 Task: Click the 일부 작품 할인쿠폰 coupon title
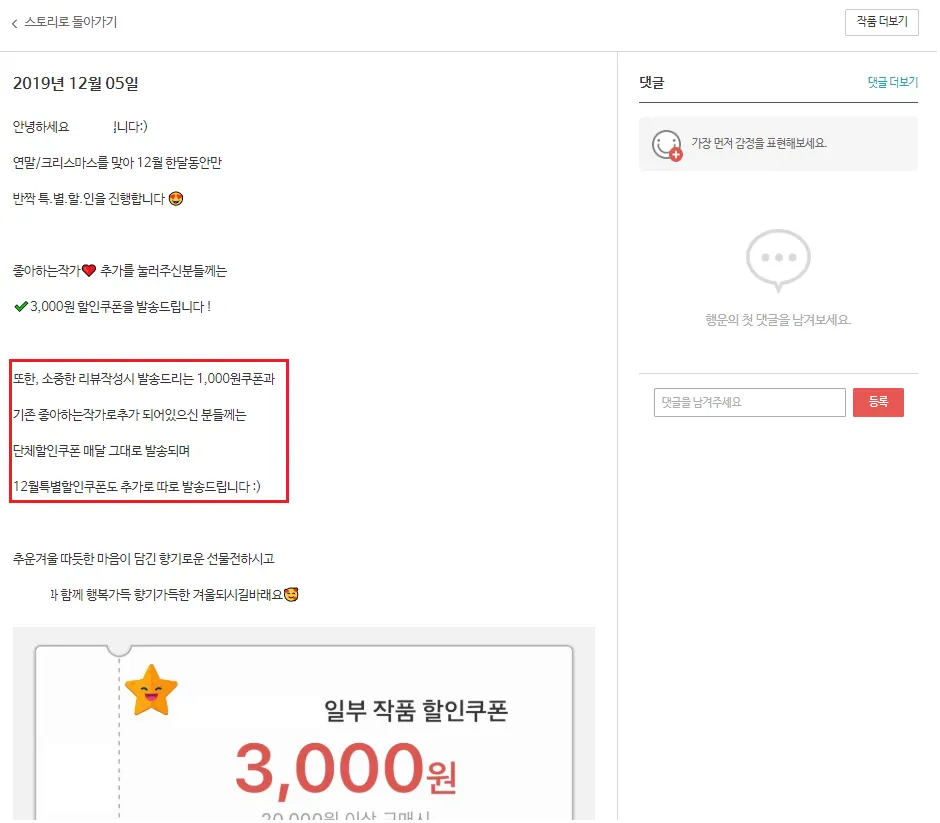(417, 712)
